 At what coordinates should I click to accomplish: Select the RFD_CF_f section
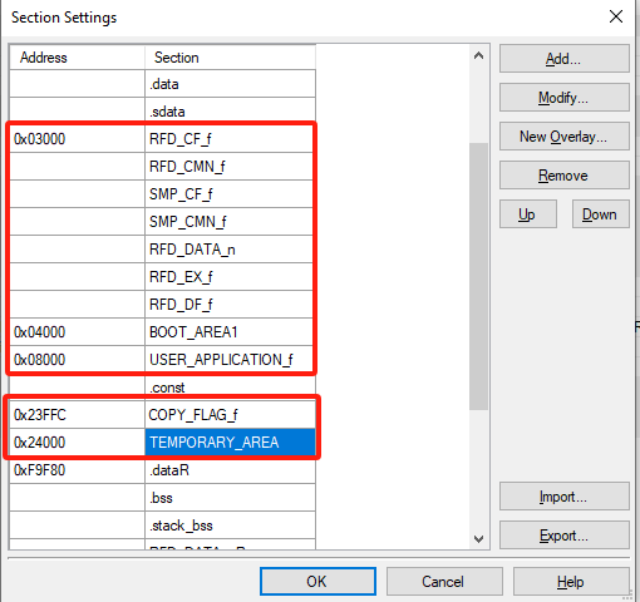(230, 139)
